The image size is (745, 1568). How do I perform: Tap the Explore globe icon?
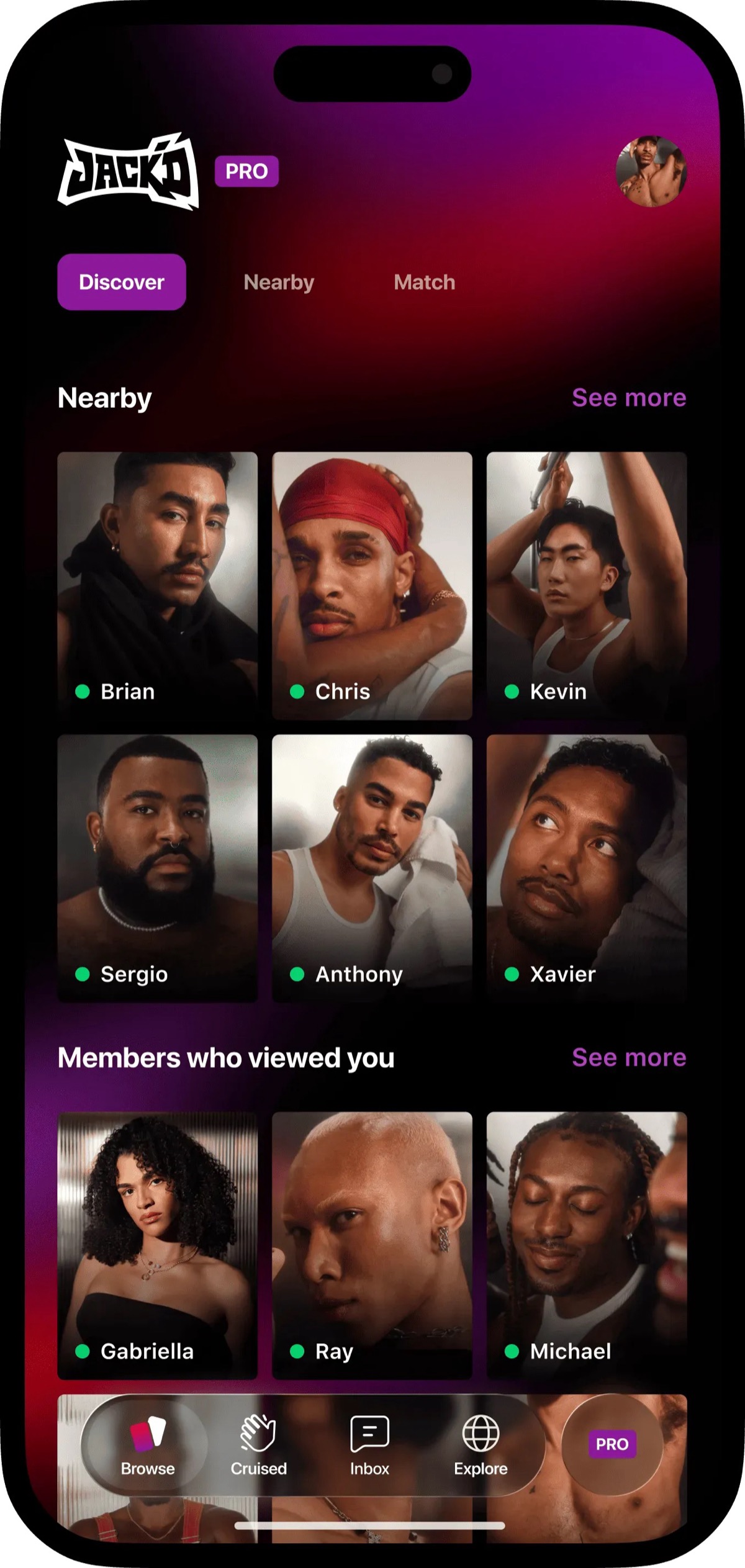(481, 1433)
